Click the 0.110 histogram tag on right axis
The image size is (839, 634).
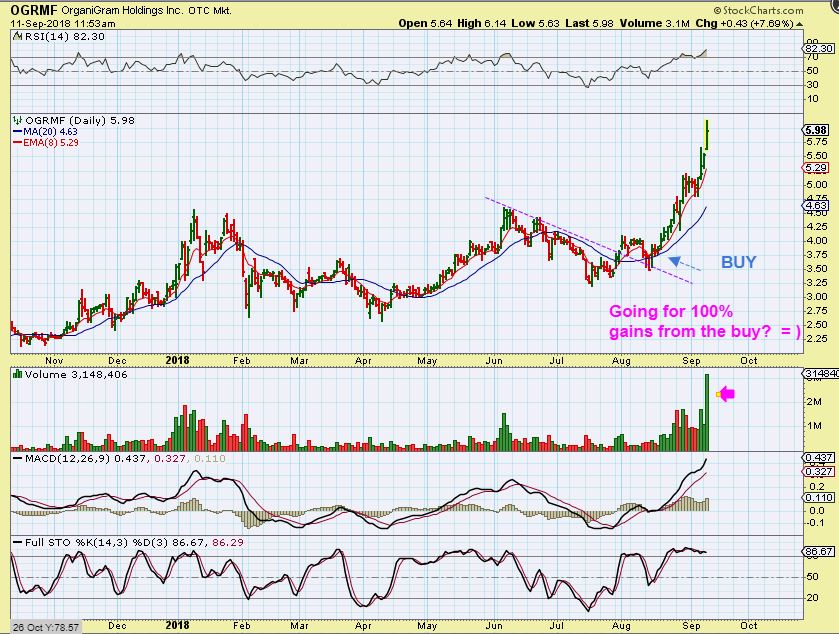819,498
